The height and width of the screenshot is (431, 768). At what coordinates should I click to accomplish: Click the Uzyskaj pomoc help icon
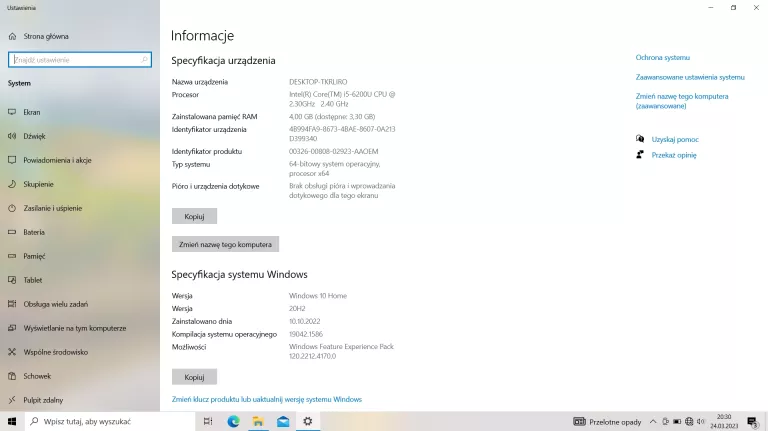(640, 139)
